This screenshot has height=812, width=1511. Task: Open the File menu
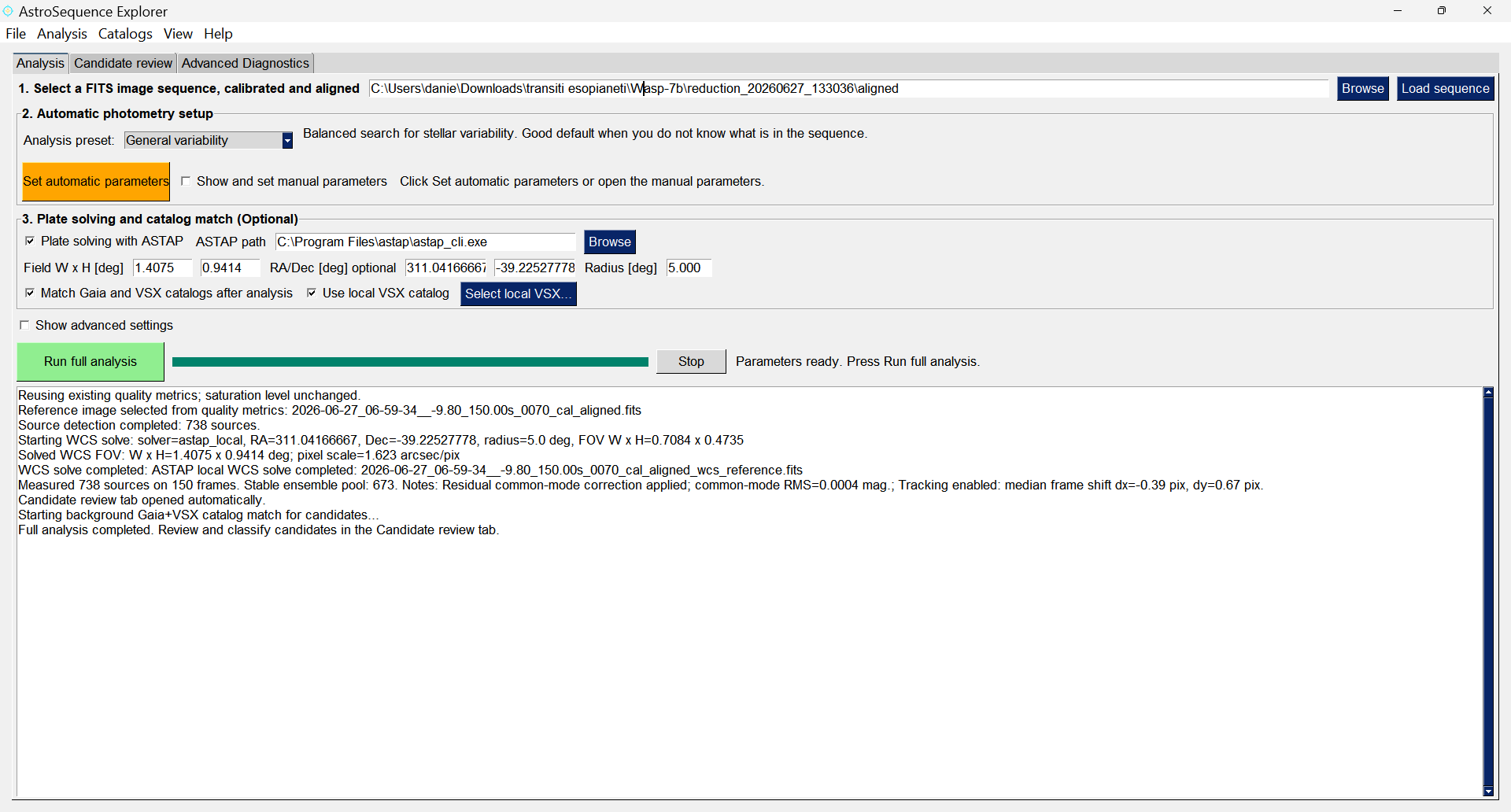coord(16,34)
